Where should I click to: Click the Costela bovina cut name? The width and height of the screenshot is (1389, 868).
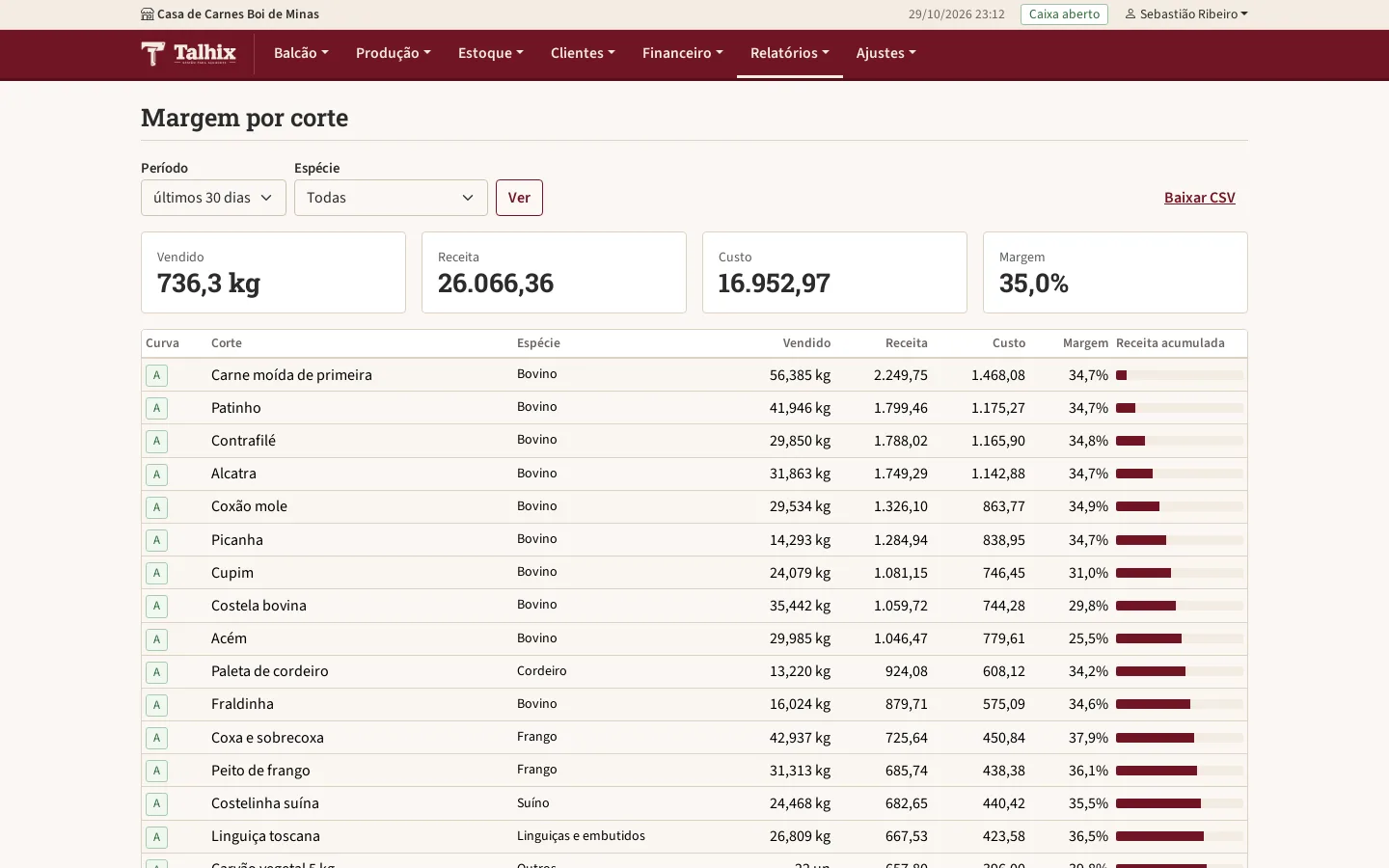click(x=259, y=606)
